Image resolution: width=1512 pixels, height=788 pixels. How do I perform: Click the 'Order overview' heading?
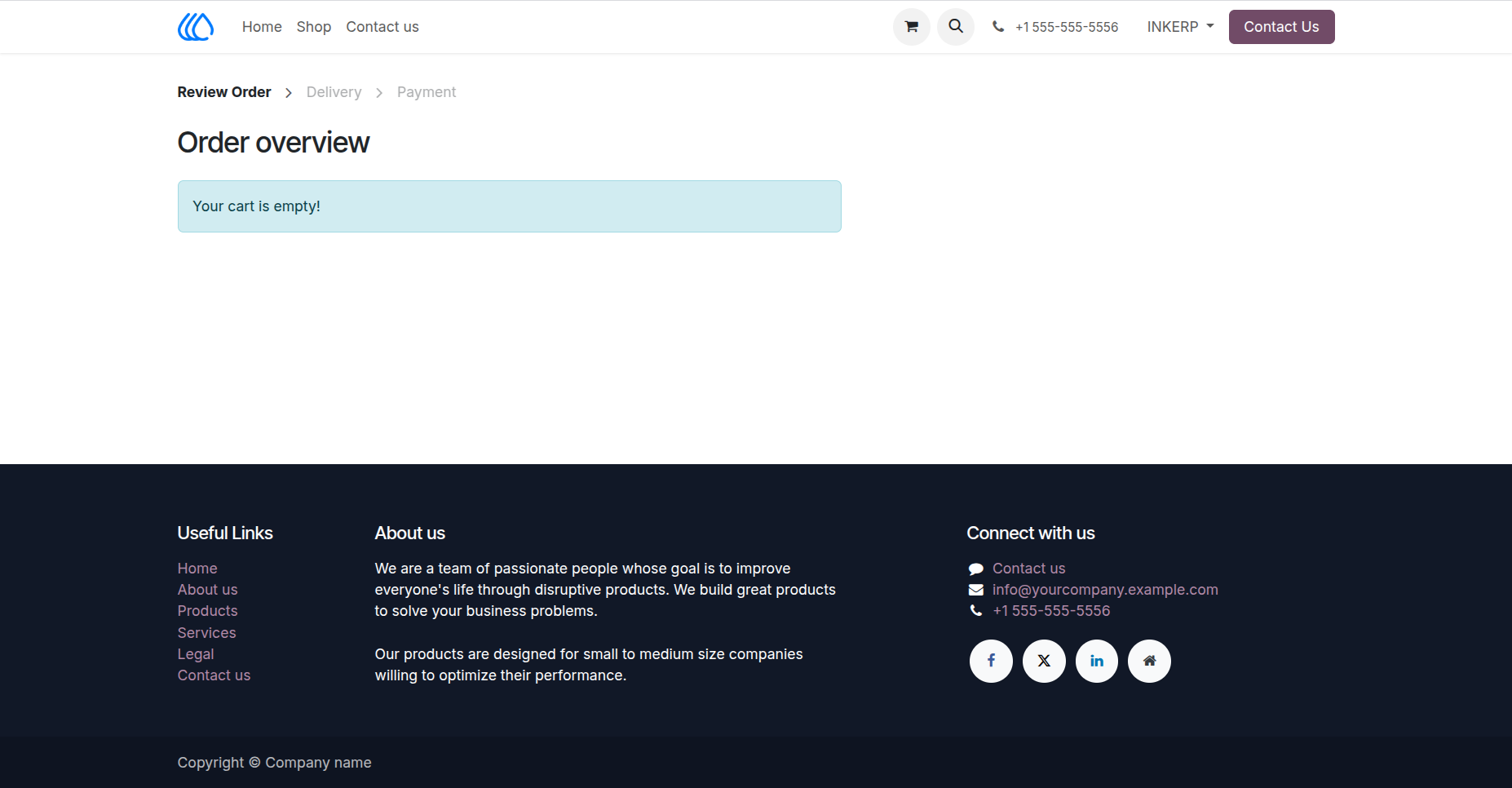pos(274,143)
